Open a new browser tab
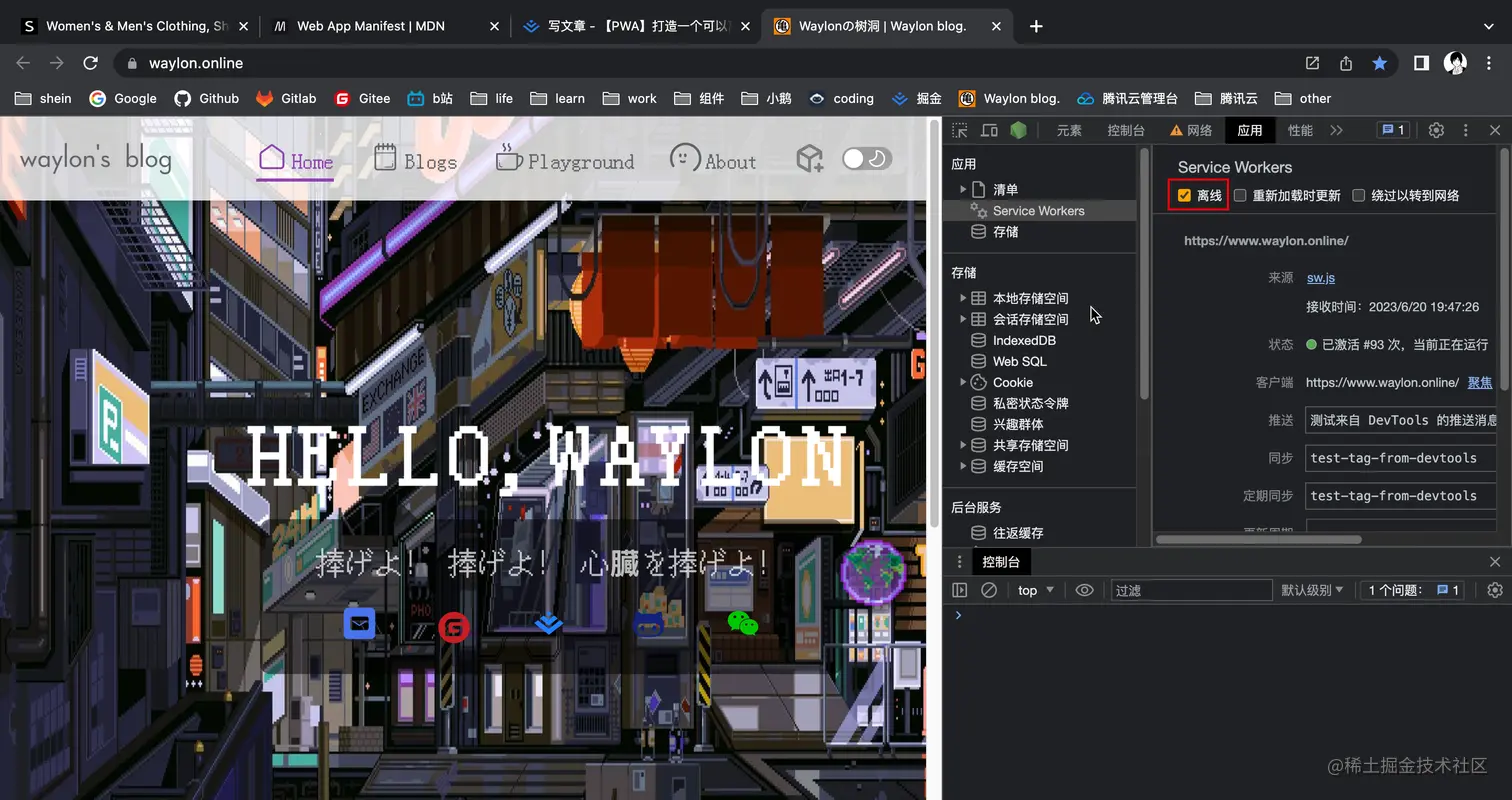This screenshot has width=1512, height=800. coord(1036,26)
